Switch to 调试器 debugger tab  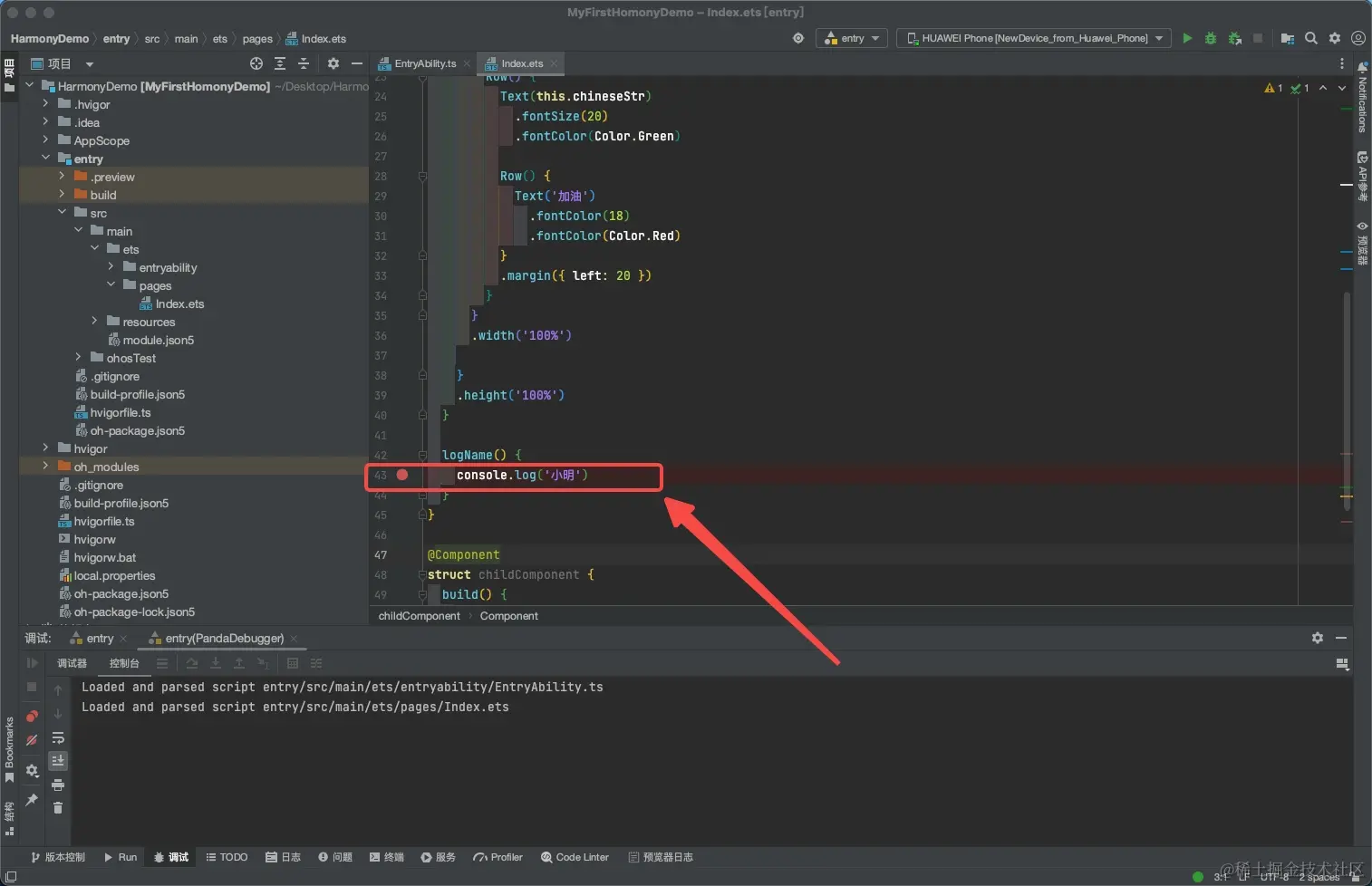72,663
